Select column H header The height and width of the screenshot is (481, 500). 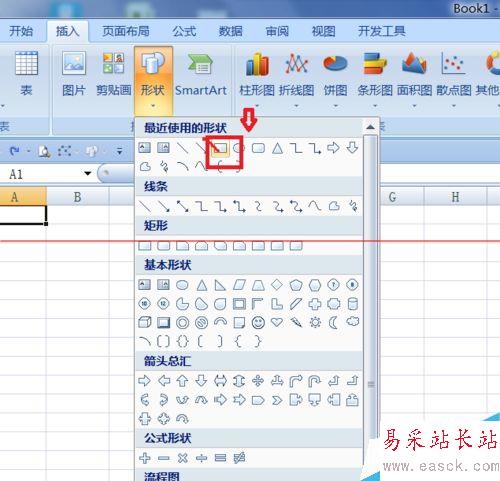[455, 197]
